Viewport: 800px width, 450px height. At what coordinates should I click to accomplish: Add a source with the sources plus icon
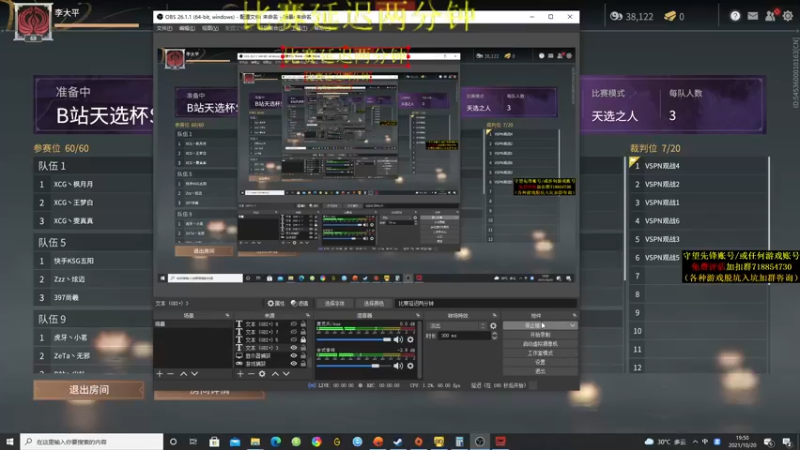point(240,374)
